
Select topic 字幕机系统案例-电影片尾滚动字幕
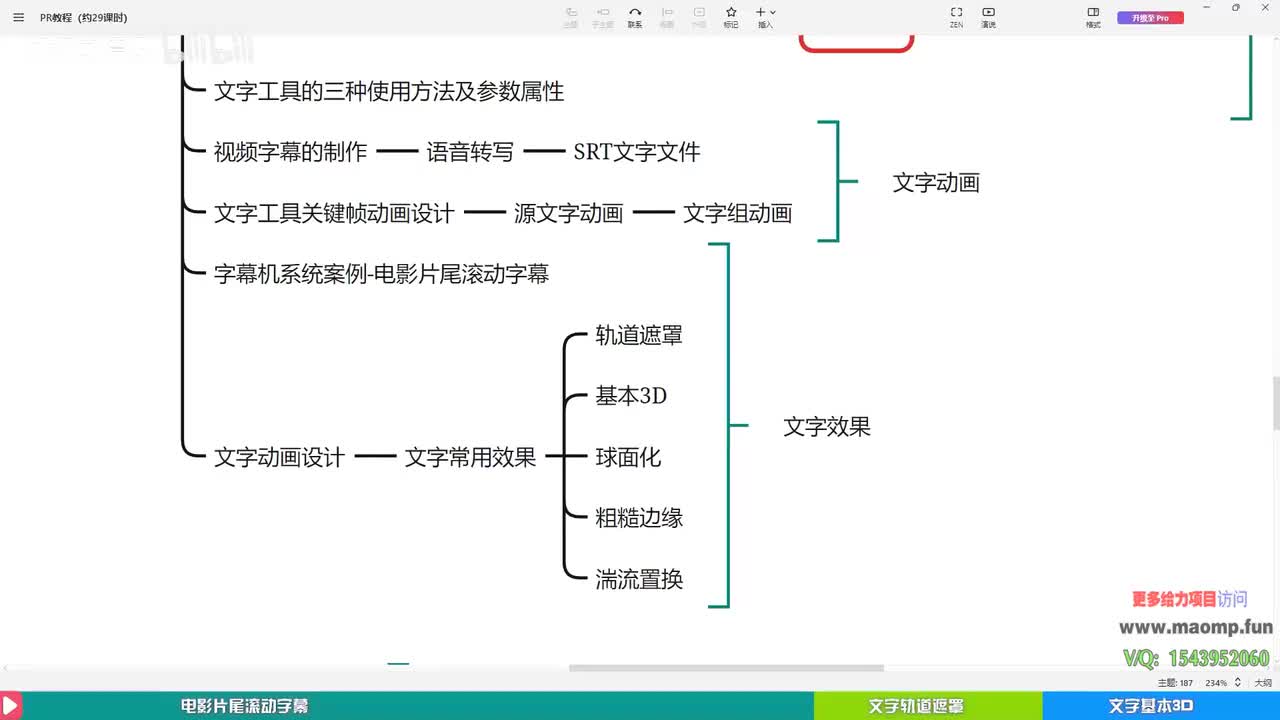[382, 274]
